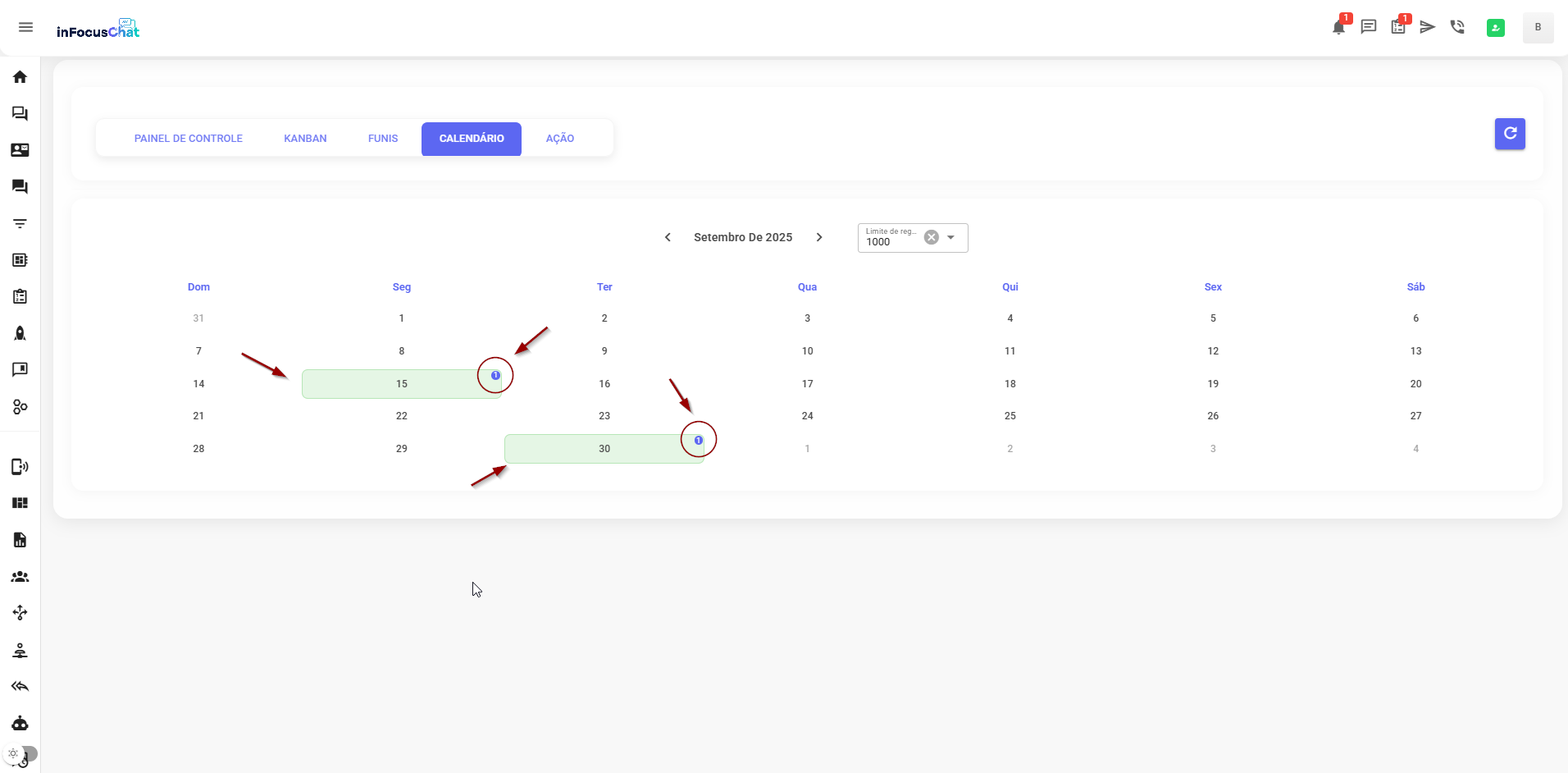1568x773 pixels.
Task: Go to next month with right chevron
Action: (818, 237)
